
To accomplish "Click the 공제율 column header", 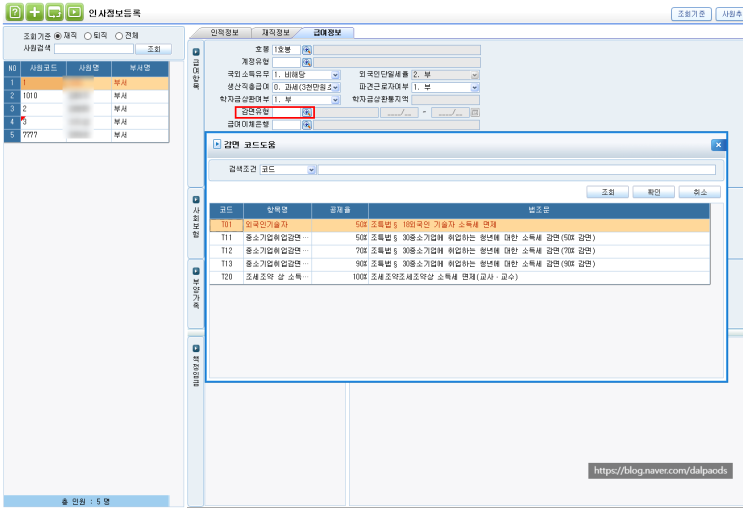I will click(340, 210).
